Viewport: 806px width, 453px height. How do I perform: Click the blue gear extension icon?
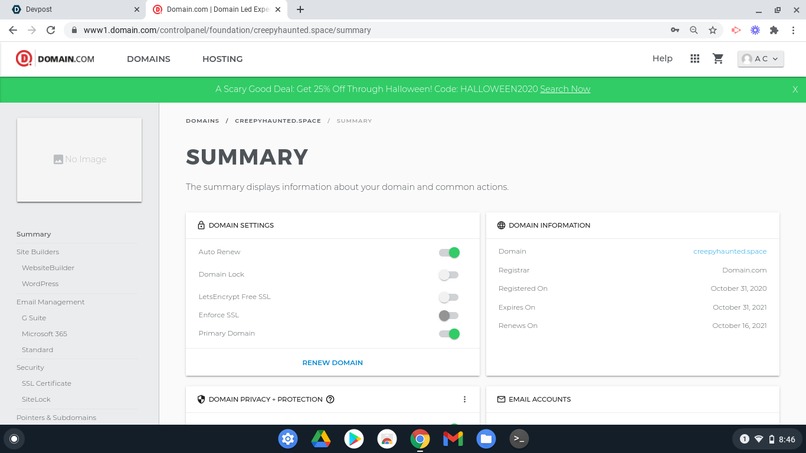tap(755, 30)
